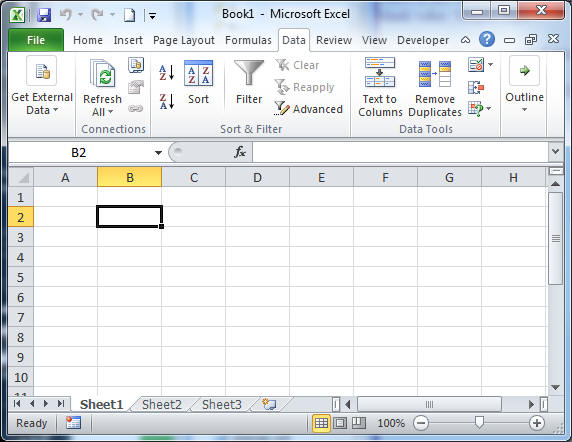Click the macro record status bar icon
Viewport: 572px width, 442px height.
(73, 423)
